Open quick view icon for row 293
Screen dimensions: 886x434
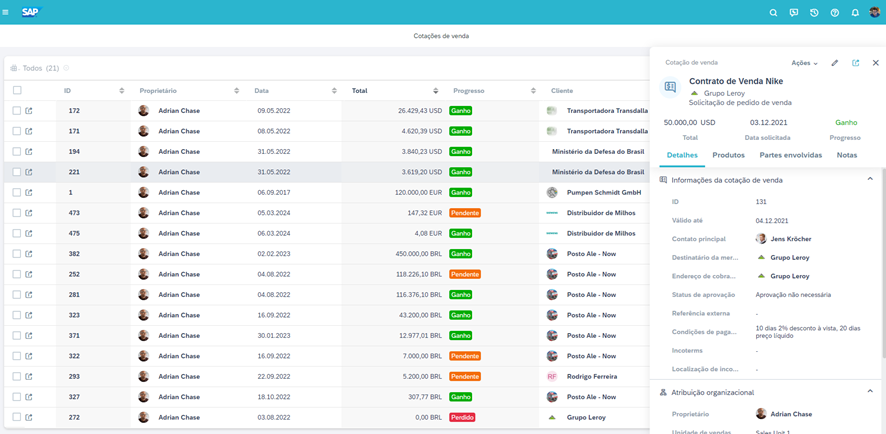tap(29, 376)
